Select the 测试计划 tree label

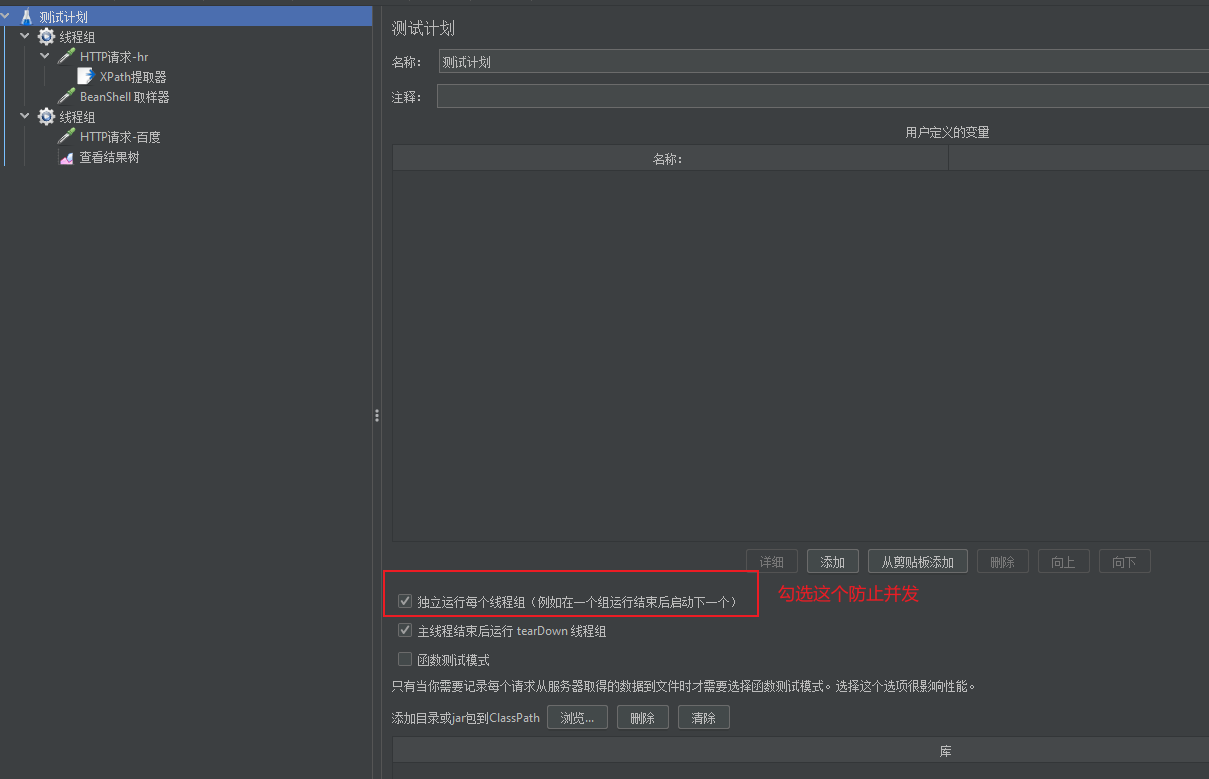pos(64,17)
